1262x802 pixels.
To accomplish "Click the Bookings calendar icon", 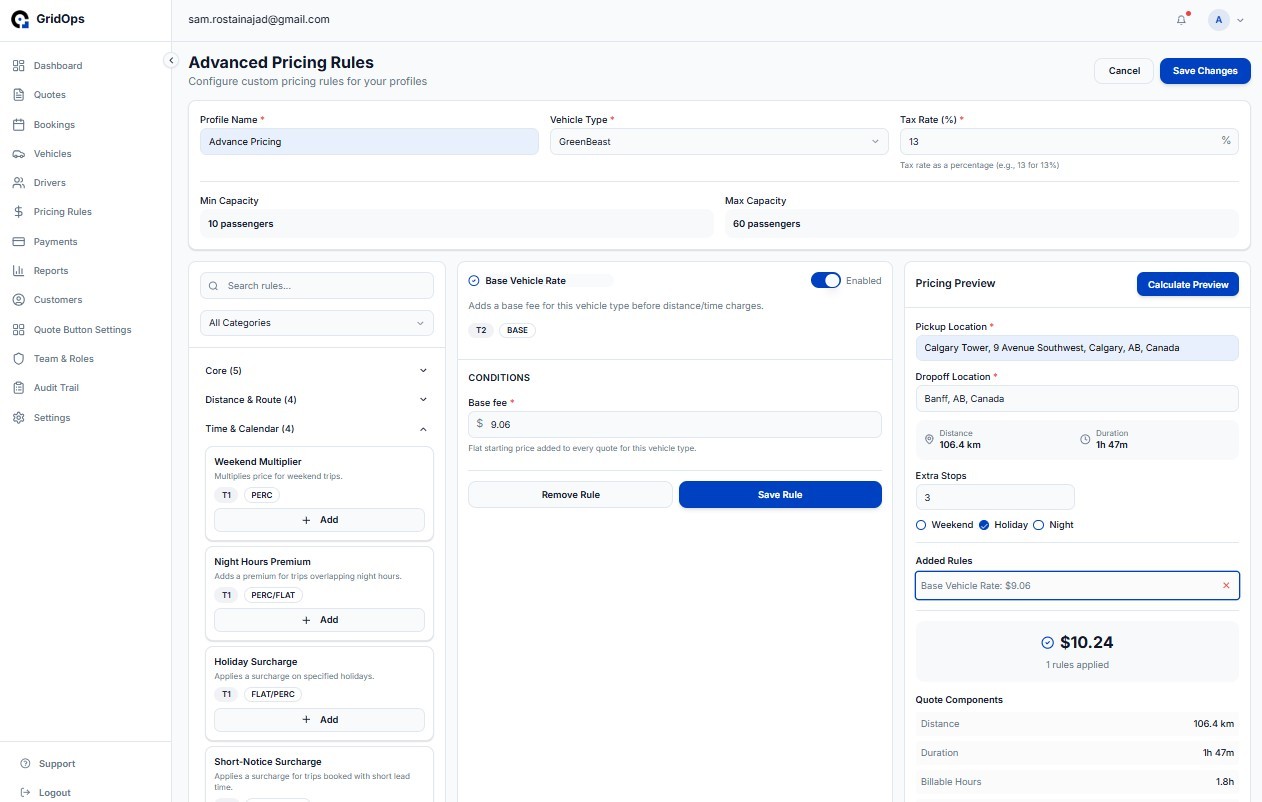I will pyautogui.click(x=18, y=125).
